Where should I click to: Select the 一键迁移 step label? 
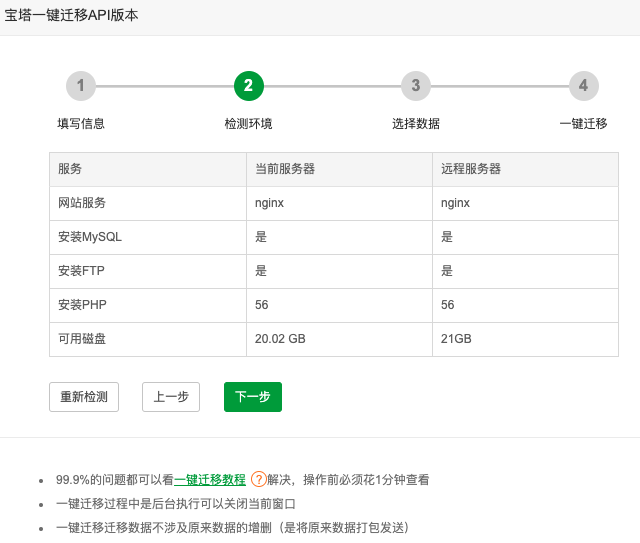(x=583, y=124)
